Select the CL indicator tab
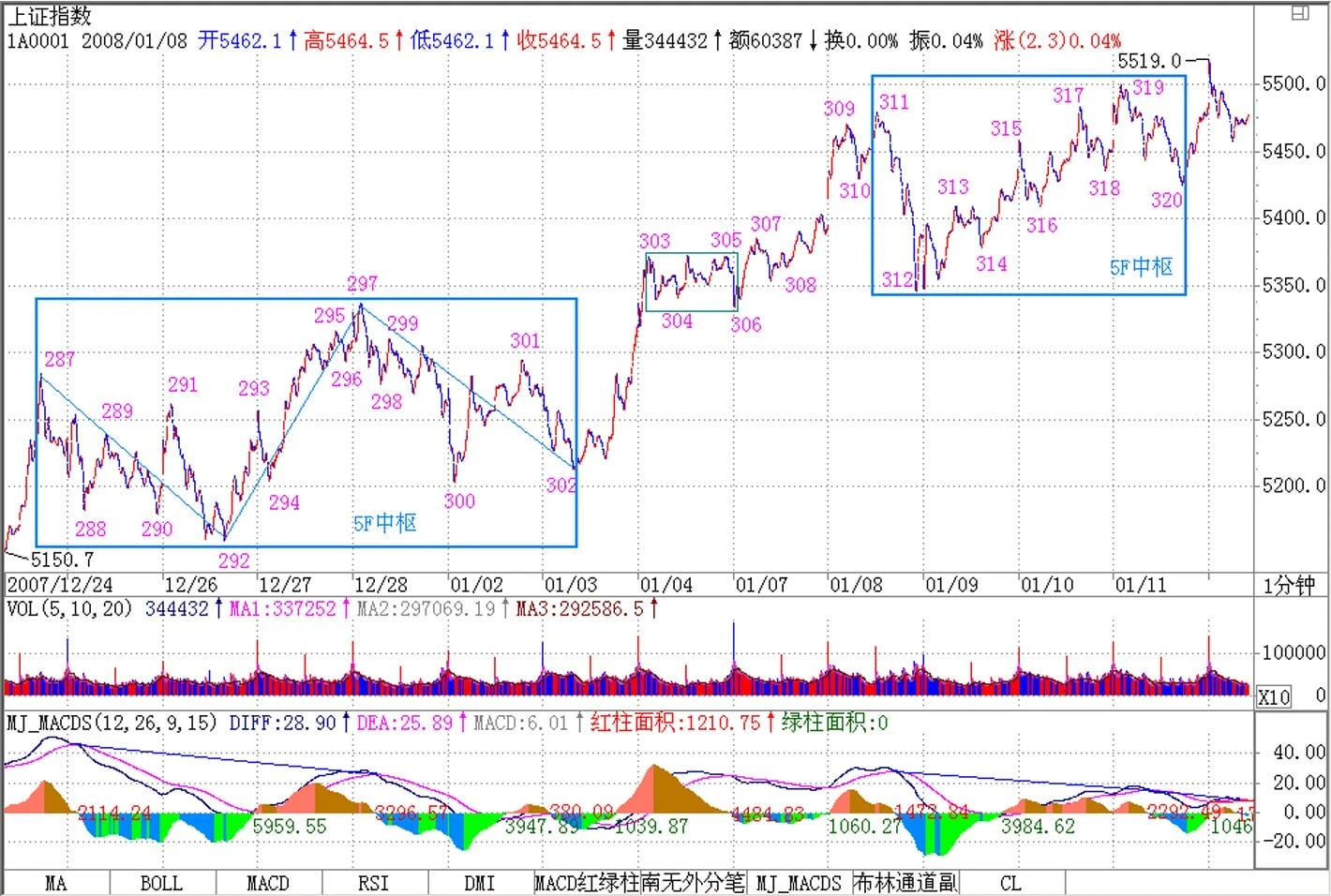This screenshot has height=896, width=1331. [x=1010, y=883]
